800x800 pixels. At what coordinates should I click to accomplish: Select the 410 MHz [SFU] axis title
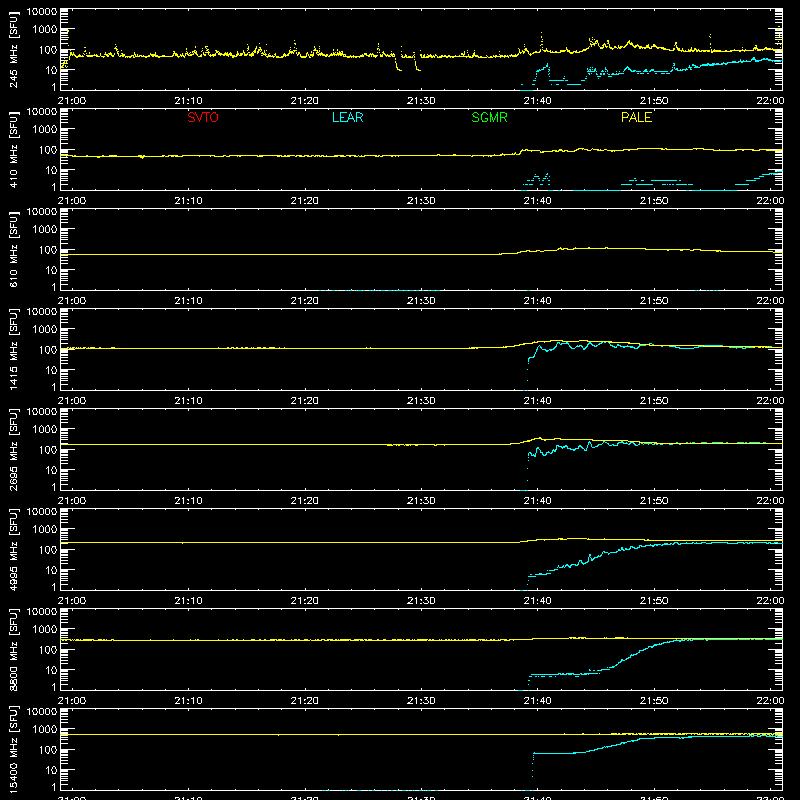coord(14,149)
